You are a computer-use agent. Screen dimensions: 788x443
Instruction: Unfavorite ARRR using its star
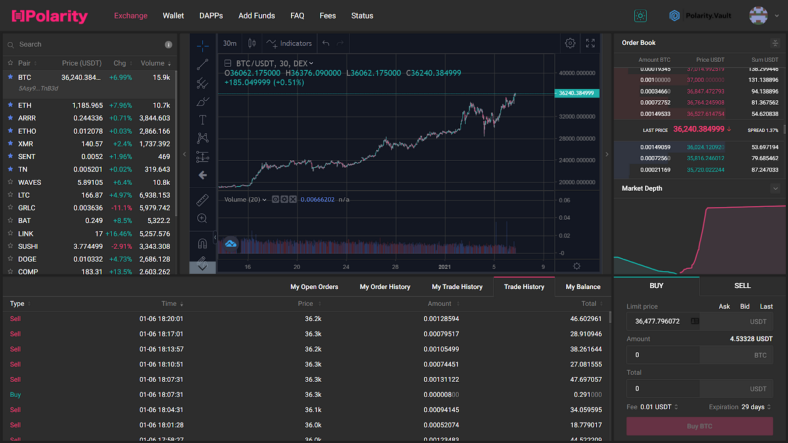click(11, 118)
